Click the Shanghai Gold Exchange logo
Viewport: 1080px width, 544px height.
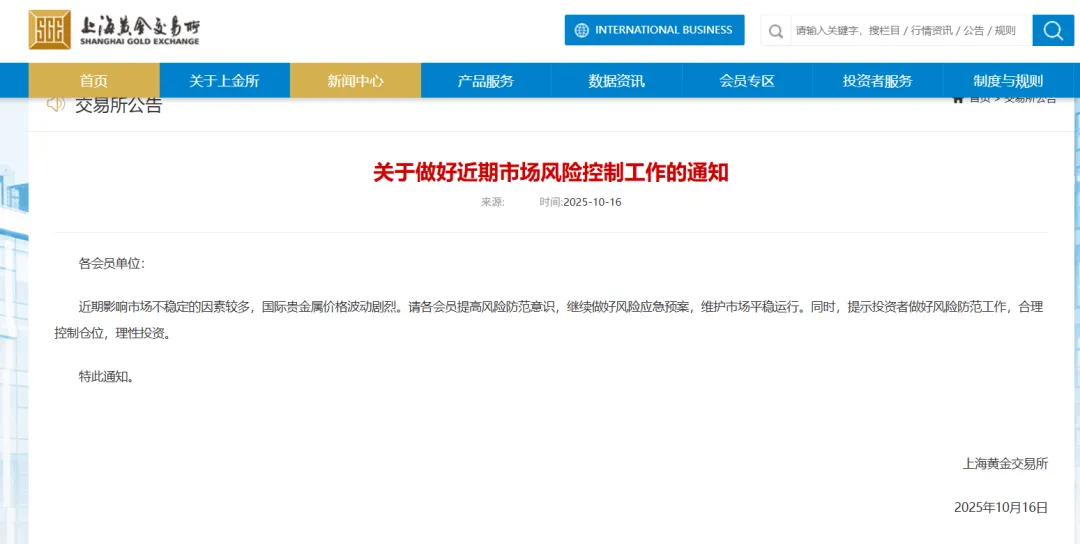tap(114, 30)
